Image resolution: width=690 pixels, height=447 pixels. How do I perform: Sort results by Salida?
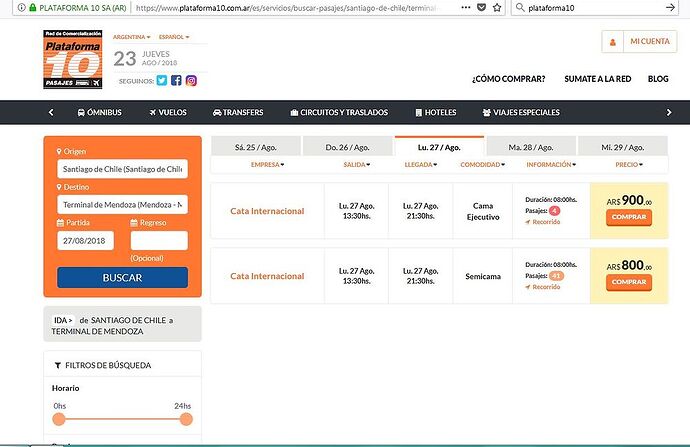pyautogui.click(x=357, y=165)
